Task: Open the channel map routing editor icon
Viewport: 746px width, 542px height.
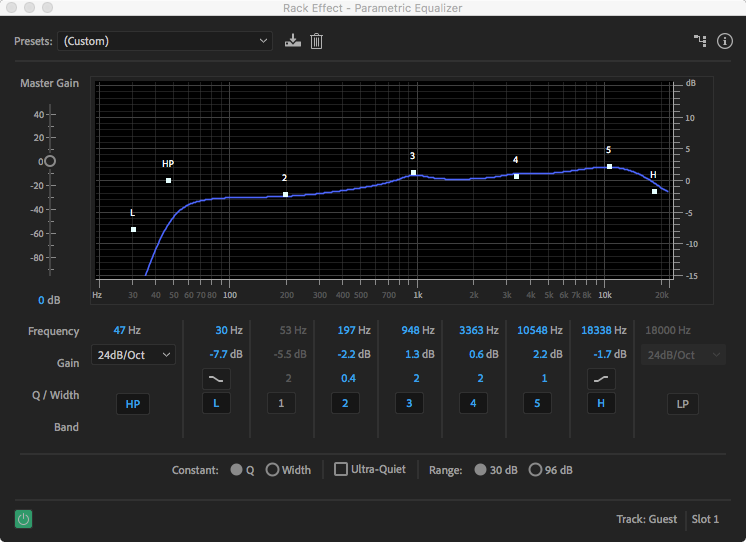Action: pyautogui.click(x=700, y=41)
